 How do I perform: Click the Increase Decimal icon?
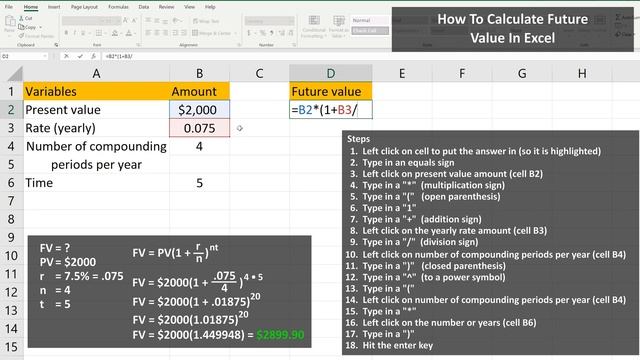(281, 33)
